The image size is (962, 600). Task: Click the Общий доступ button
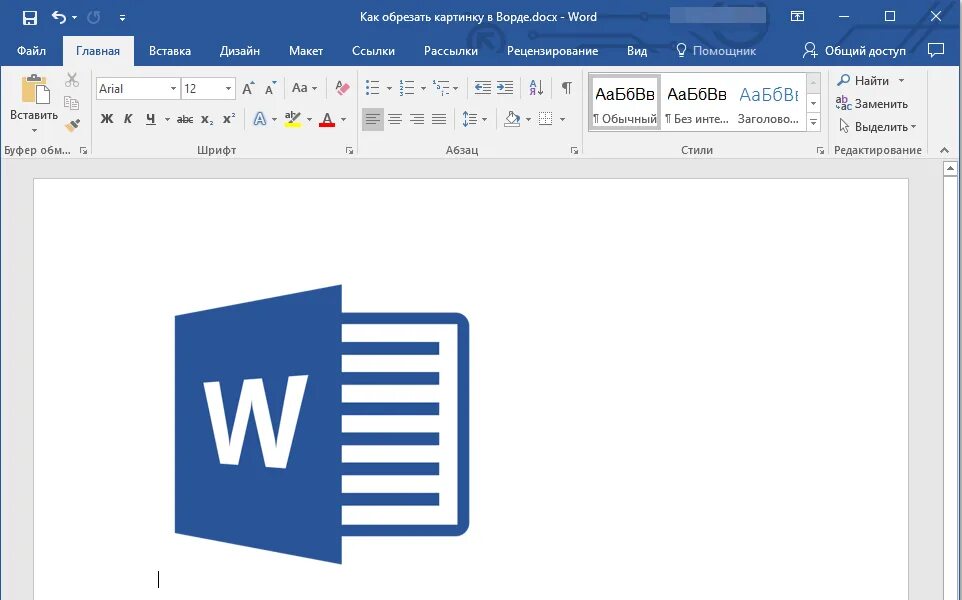[x=854, y=51]
